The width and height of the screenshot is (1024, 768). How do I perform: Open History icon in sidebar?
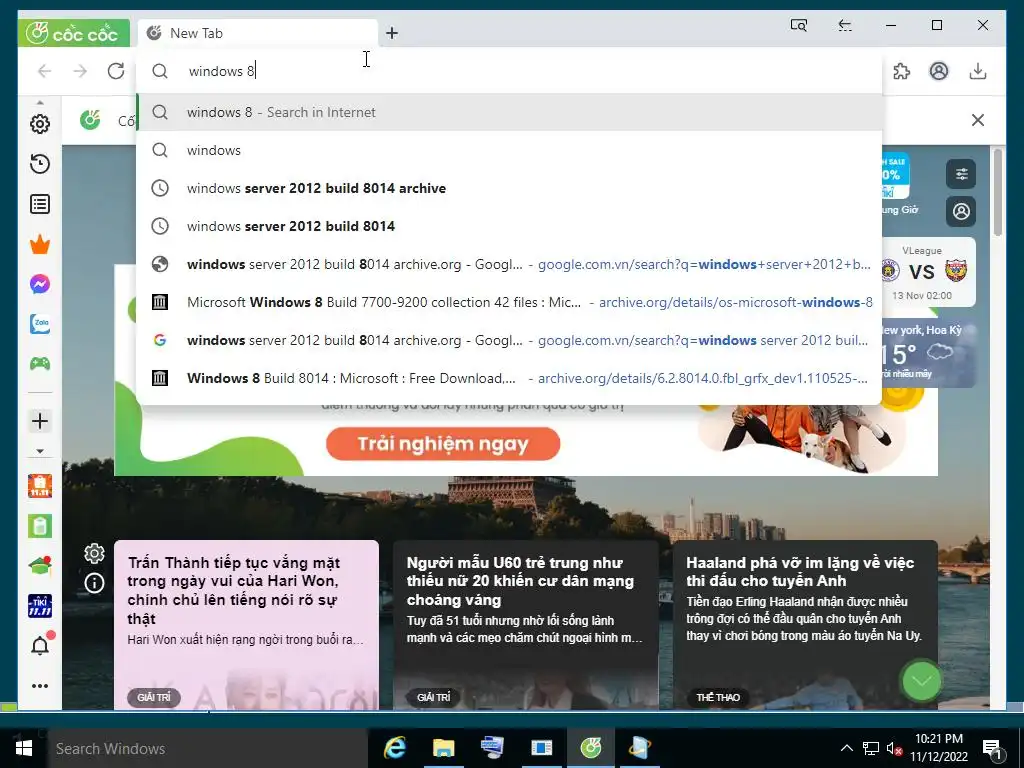[x=40, y=164]
